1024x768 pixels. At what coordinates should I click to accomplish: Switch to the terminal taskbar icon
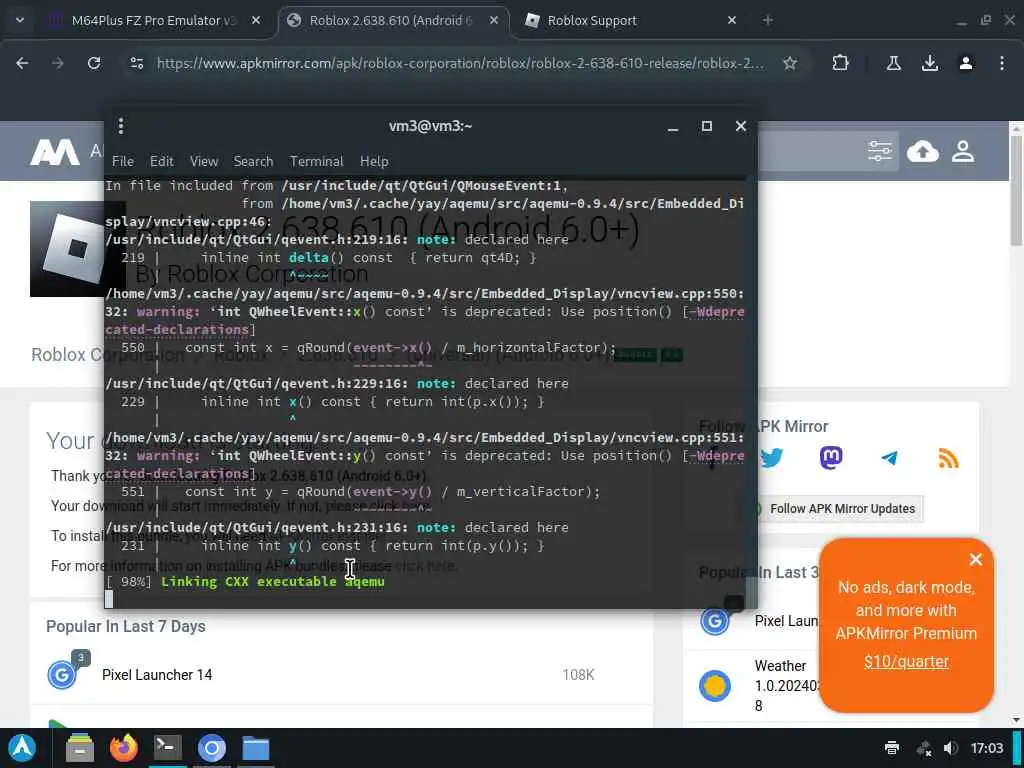click(x=167, y=748)
